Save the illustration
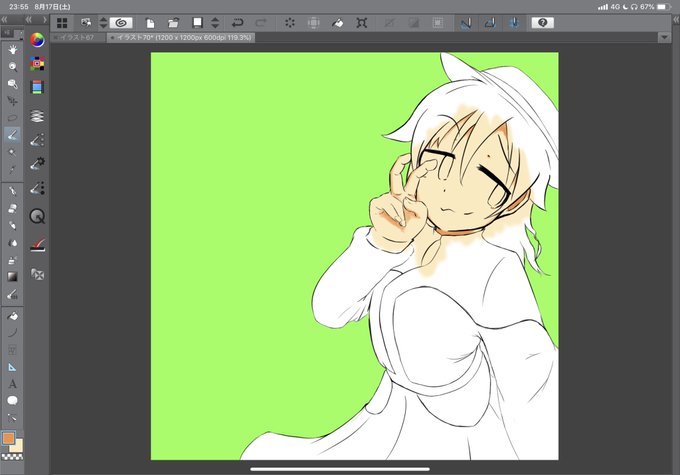This screenshot has width=680, height=475. tap(197, 23)
